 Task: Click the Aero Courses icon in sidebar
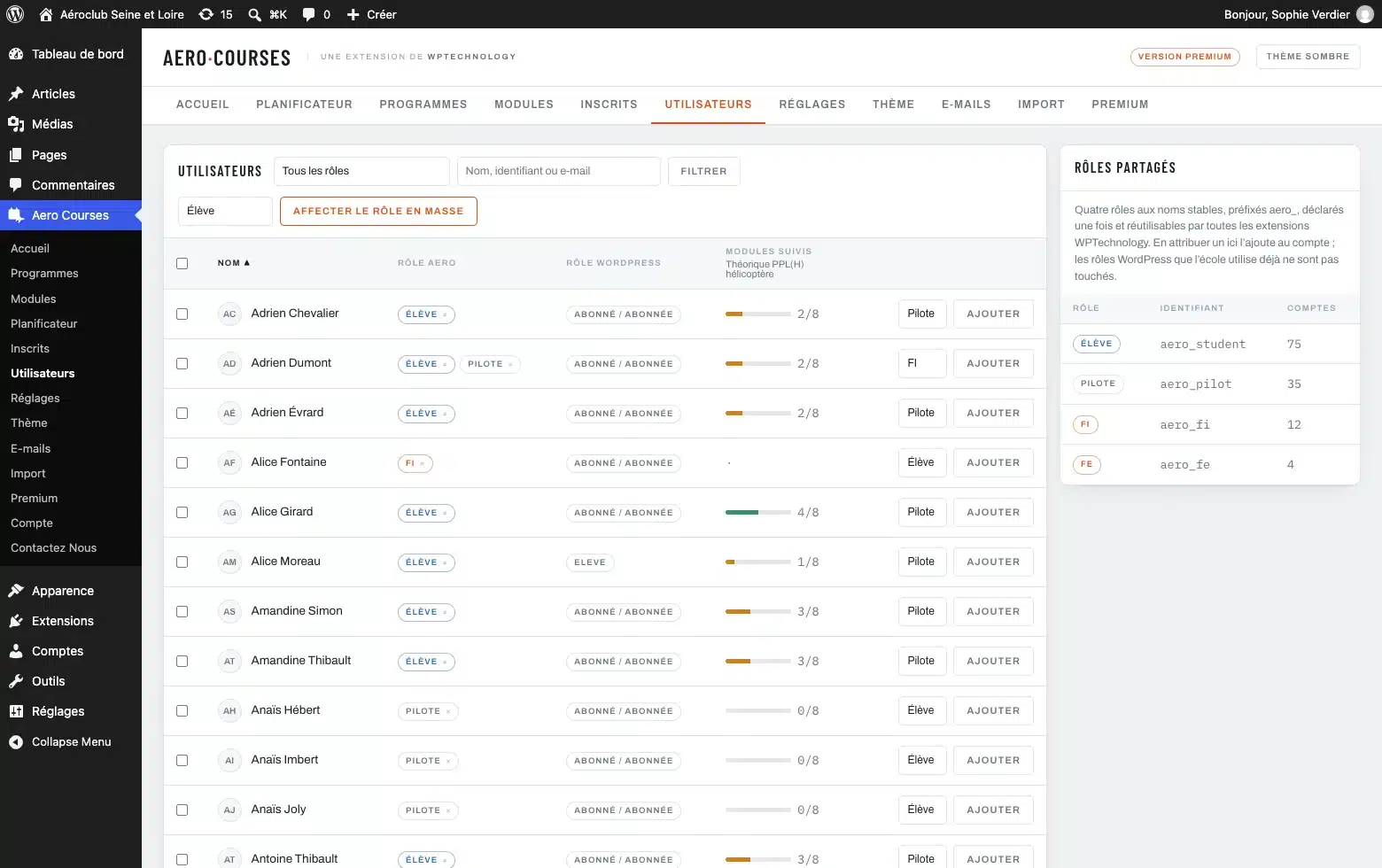(16, 215)
